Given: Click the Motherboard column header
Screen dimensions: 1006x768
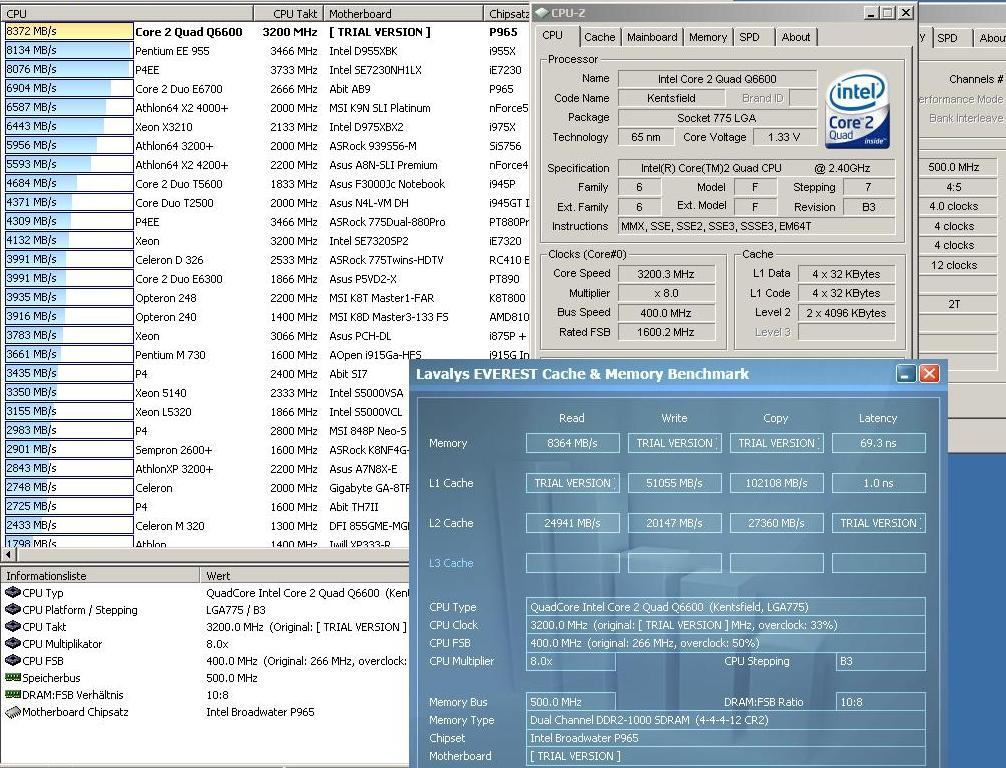Looking at the screenshot, I should pos(404,13).
